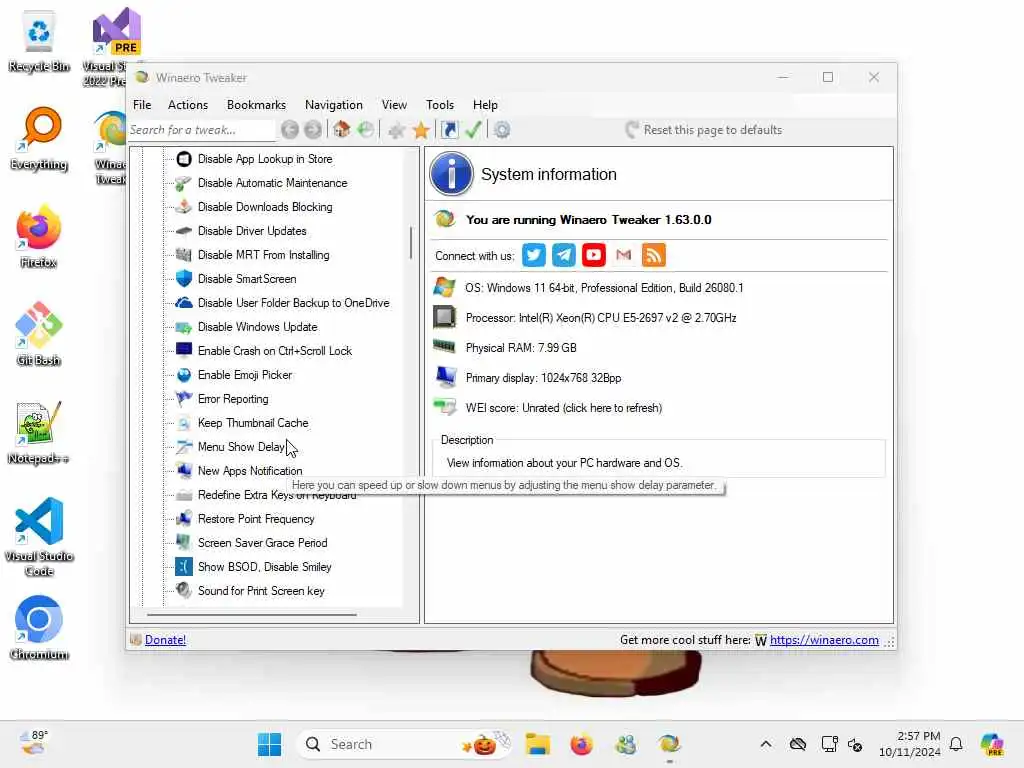1024x768 pixels.
Task: Open the Navigation menu
Action: [334, 105]
